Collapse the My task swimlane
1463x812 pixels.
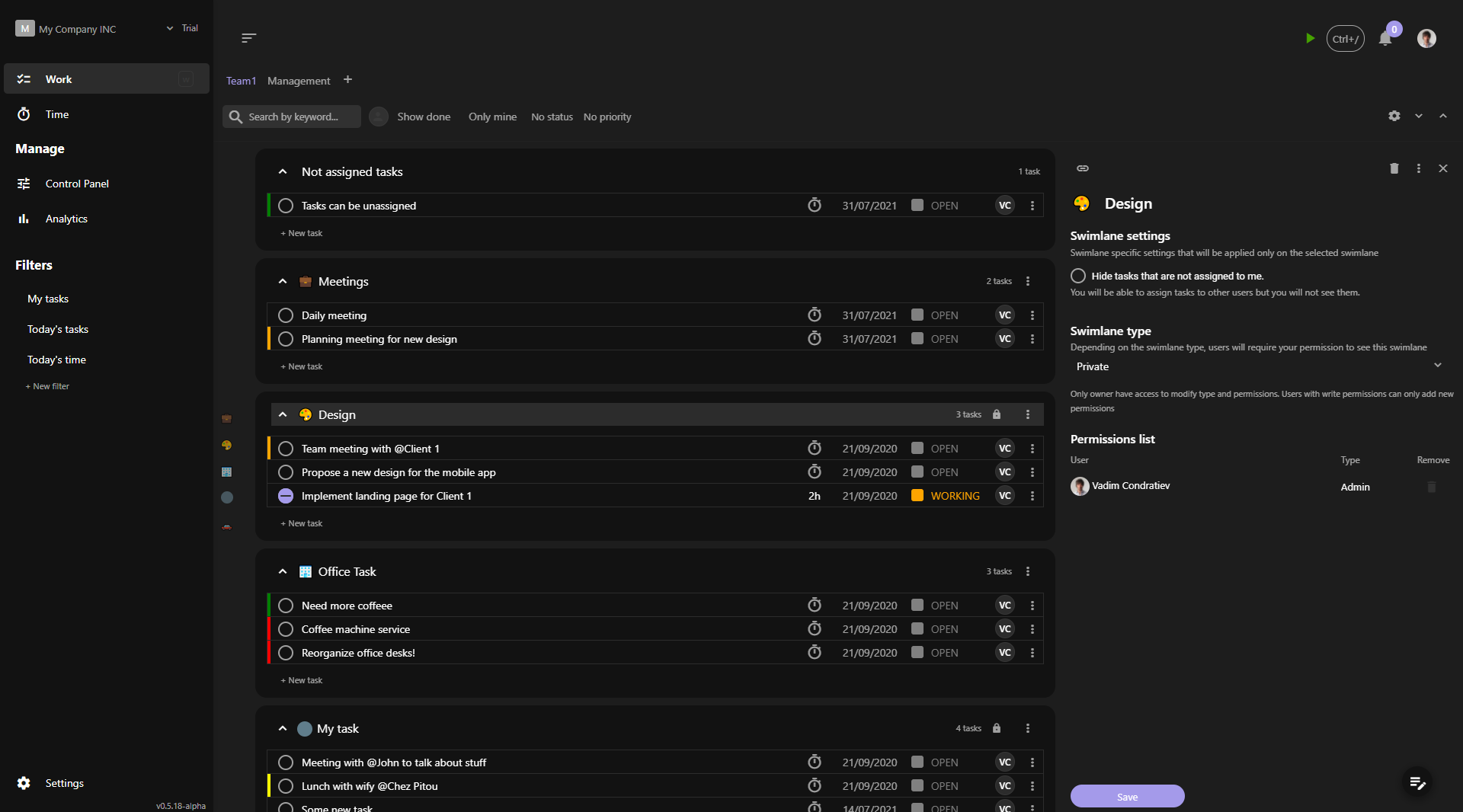tap(283, 728)
